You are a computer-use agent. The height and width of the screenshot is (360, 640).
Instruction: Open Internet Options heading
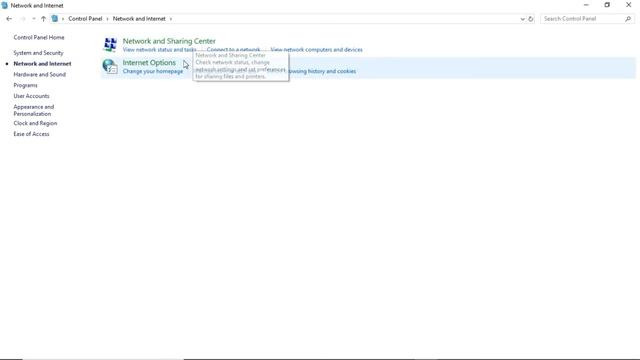click(149, 63)
